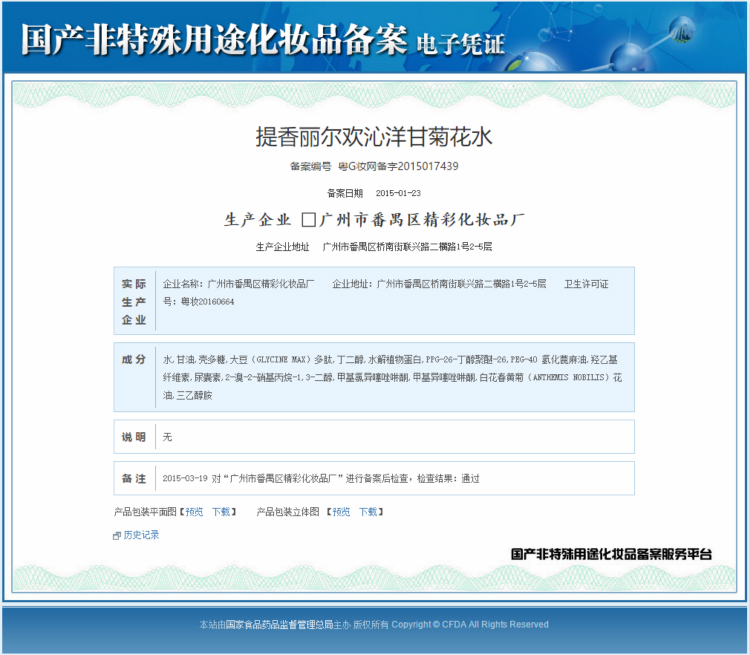Click the 实际生产企业 row label
Screen dimensions: 750x655
[x=133, y=302]
